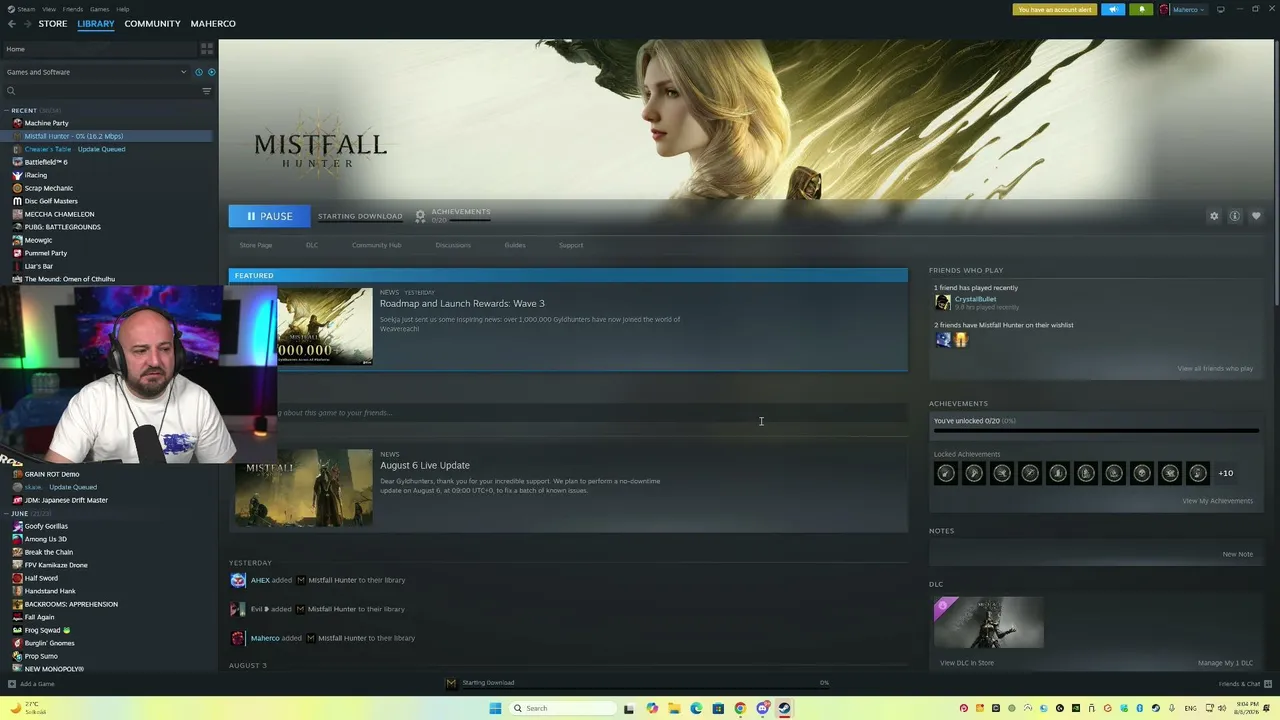1280x720 pixels.
Task: Show game info with the info icon
Action: 1235,216
